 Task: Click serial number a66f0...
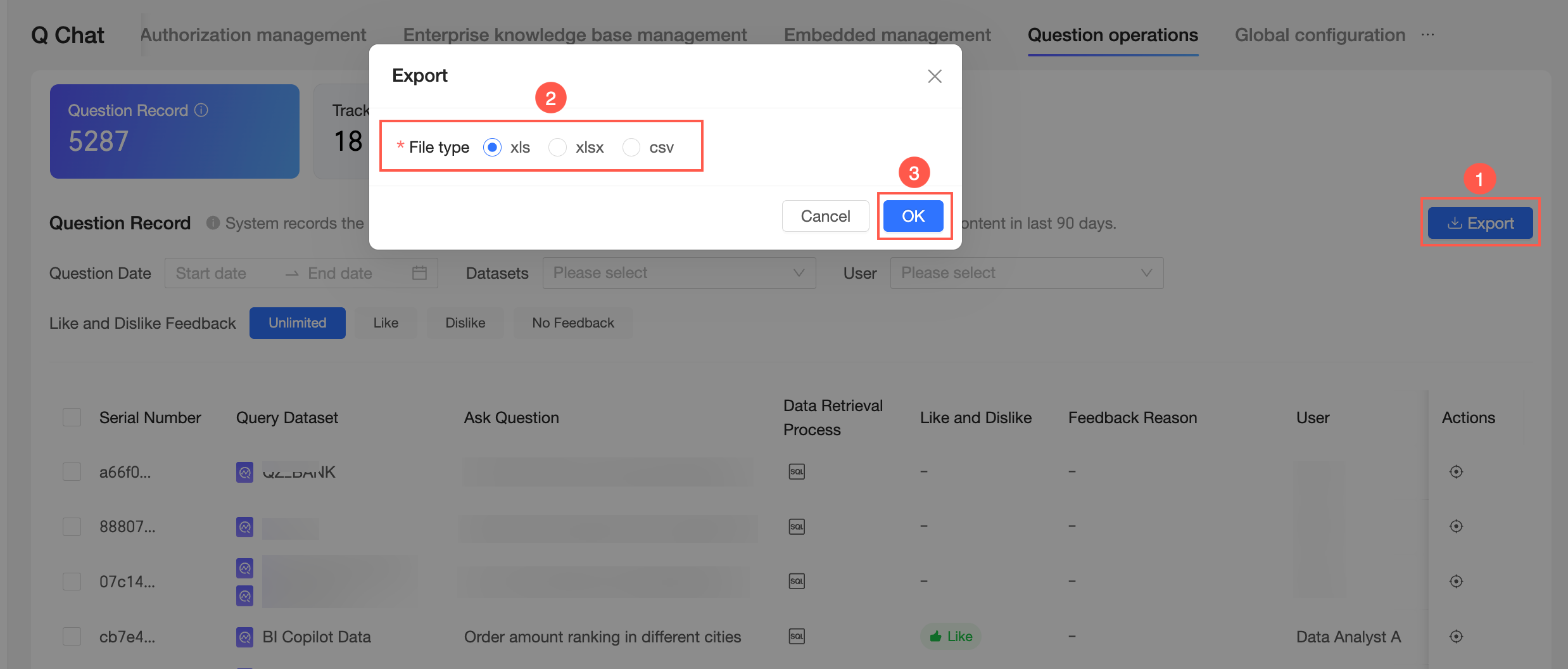[125, 472]
